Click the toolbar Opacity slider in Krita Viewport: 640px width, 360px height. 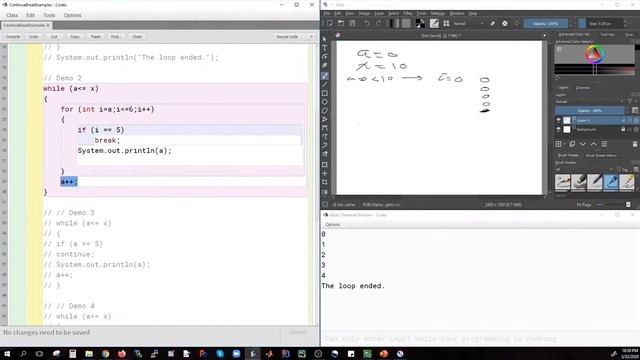tap(545, 24)
